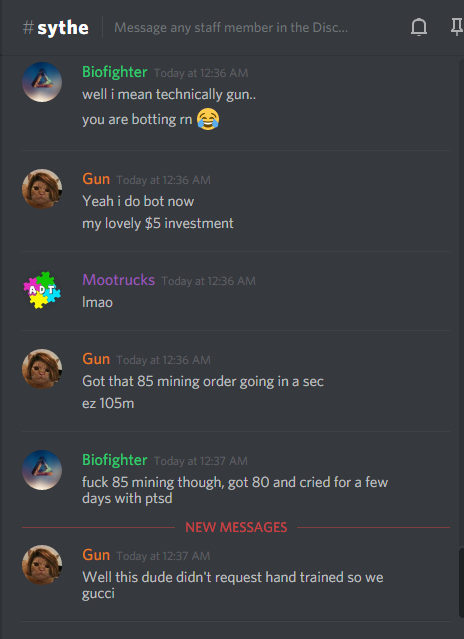Open pinned messages with pin icon
The image size is (464, 639).
(457, 27)
